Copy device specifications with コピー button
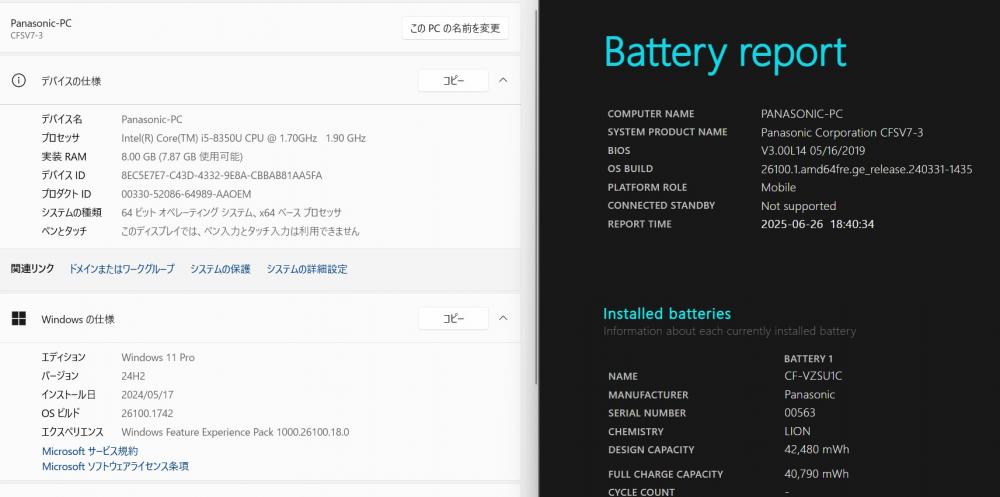The height and width of the screenshot is (497, 1000). pos(453,81)
